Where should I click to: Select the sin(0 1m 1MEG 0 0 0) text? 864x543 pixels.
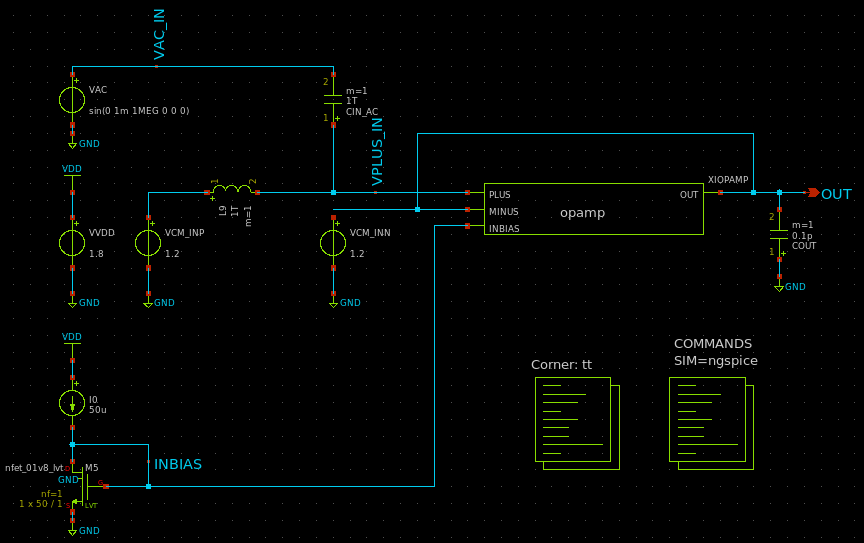(x=139, y=111)
